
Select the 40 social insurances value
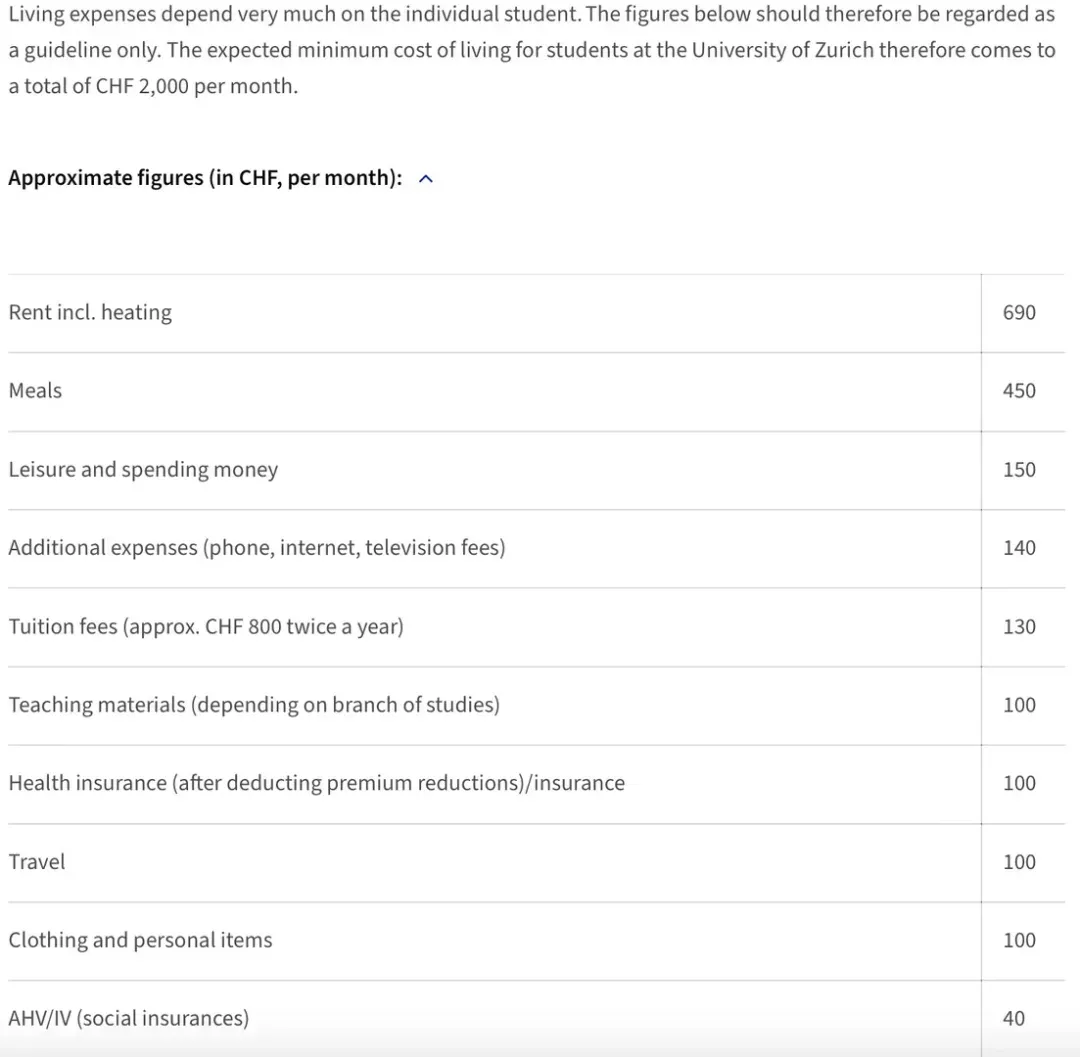1013,1018
